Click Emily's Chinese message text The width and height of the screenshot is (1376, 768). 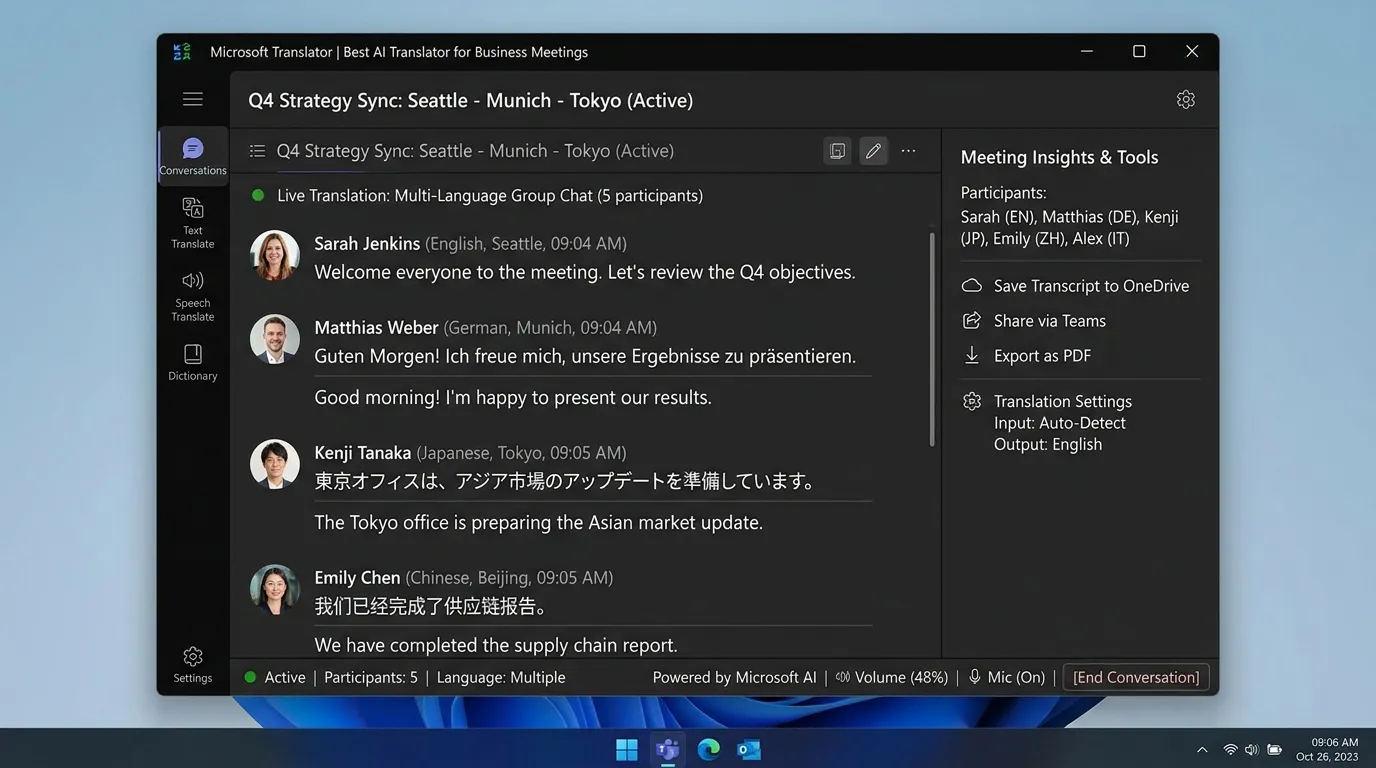(431, 606)
